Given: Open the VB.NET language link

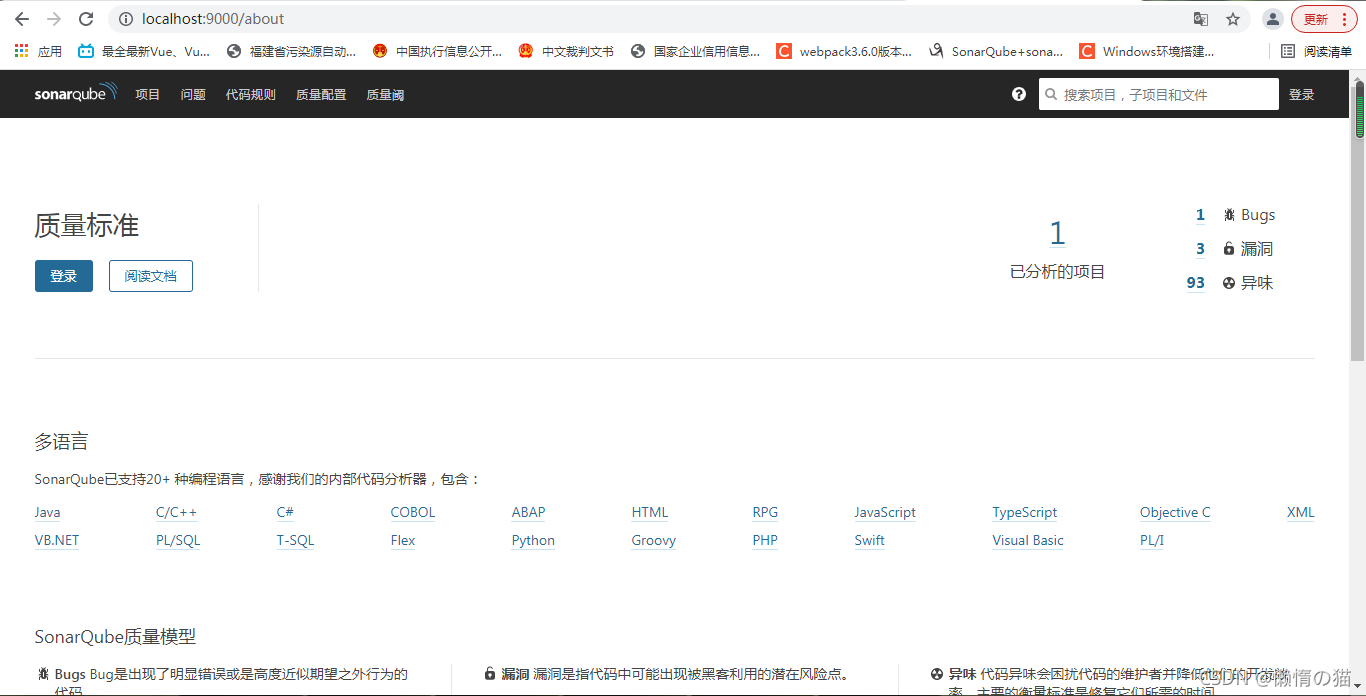Looking at the screenshot, I should [x=57, y=540].
